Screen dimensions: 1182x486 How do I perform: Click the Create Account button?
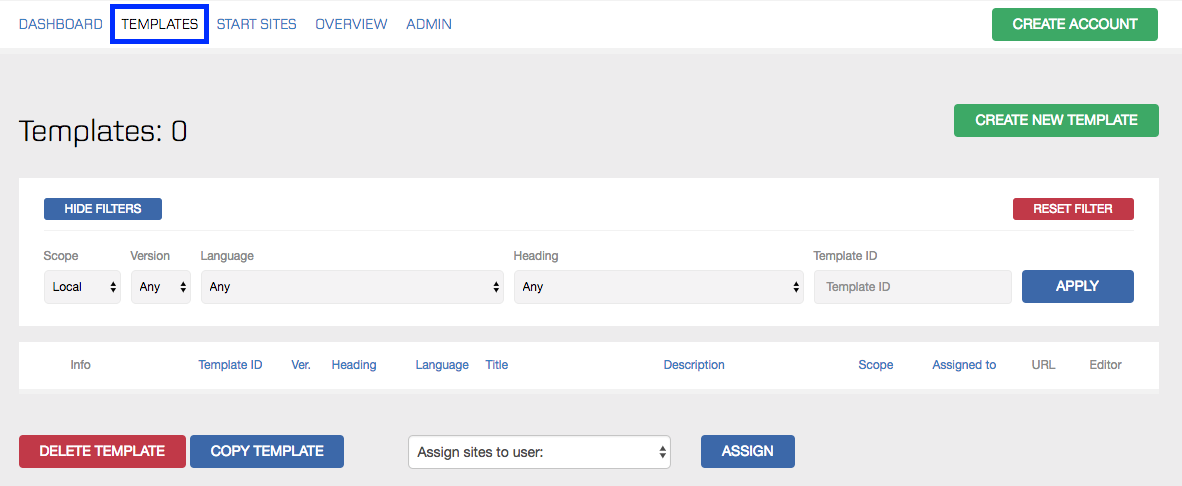pyautogui.click(x=1075, y=24)
